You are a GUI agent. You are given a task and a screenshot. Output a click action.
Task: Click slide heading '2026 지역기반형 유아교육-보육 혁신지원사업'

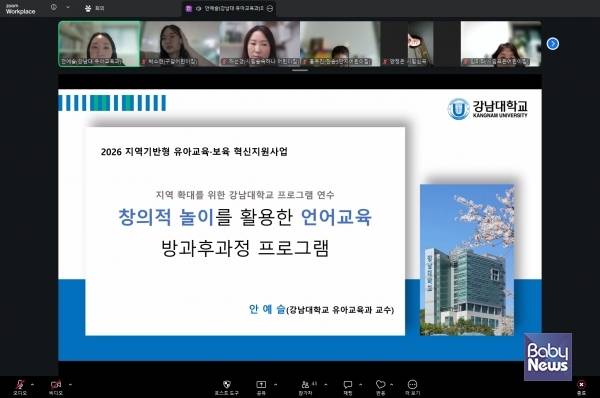click(194, 152)
